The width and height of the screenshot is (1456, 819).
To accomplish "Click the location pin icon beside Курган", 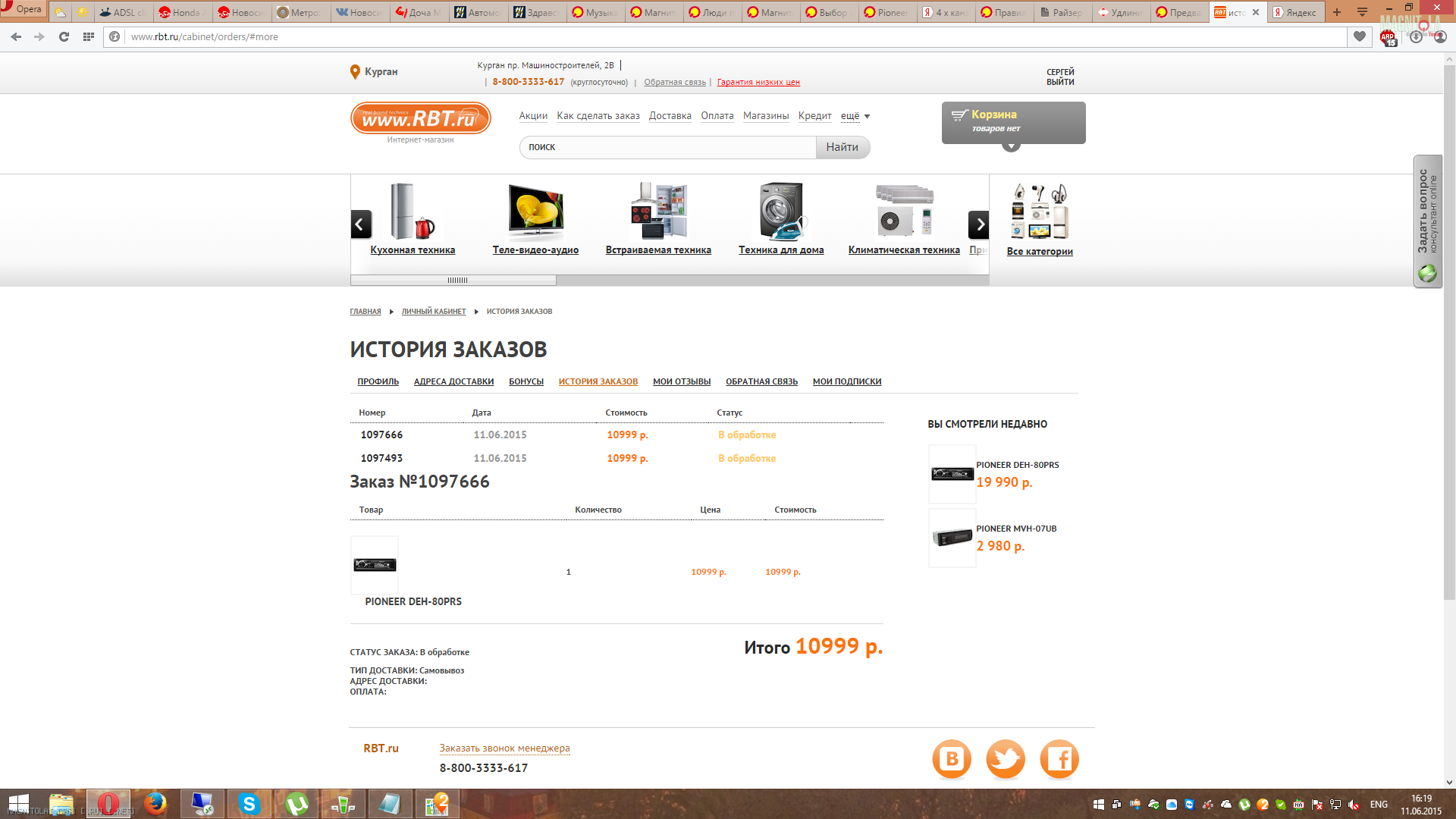I will [355, 72].
